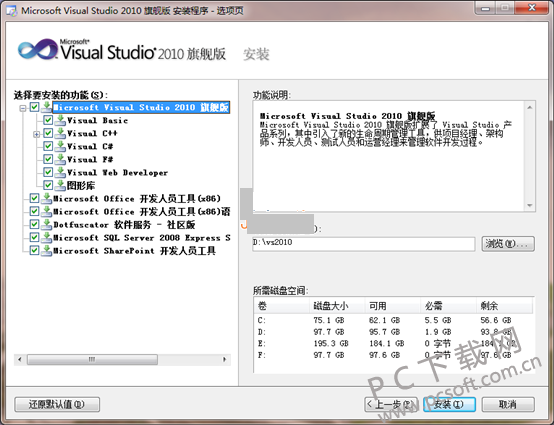Click install icon beside SQL Server 2008 Express
This screenshot has height=425, width=554.
(46, 237)
